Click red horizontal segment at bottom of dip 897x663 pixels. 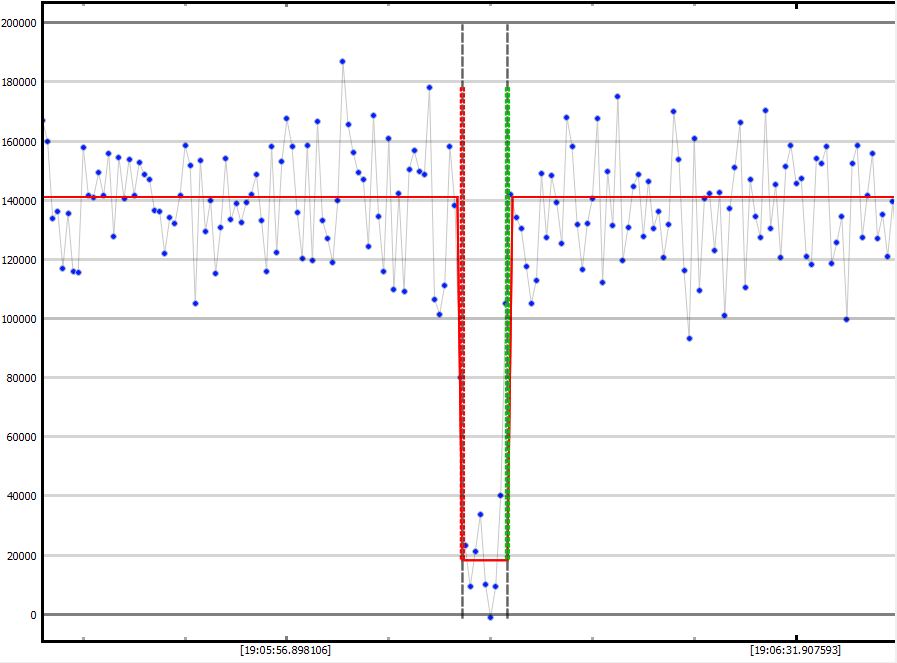(x=485, y=560)
